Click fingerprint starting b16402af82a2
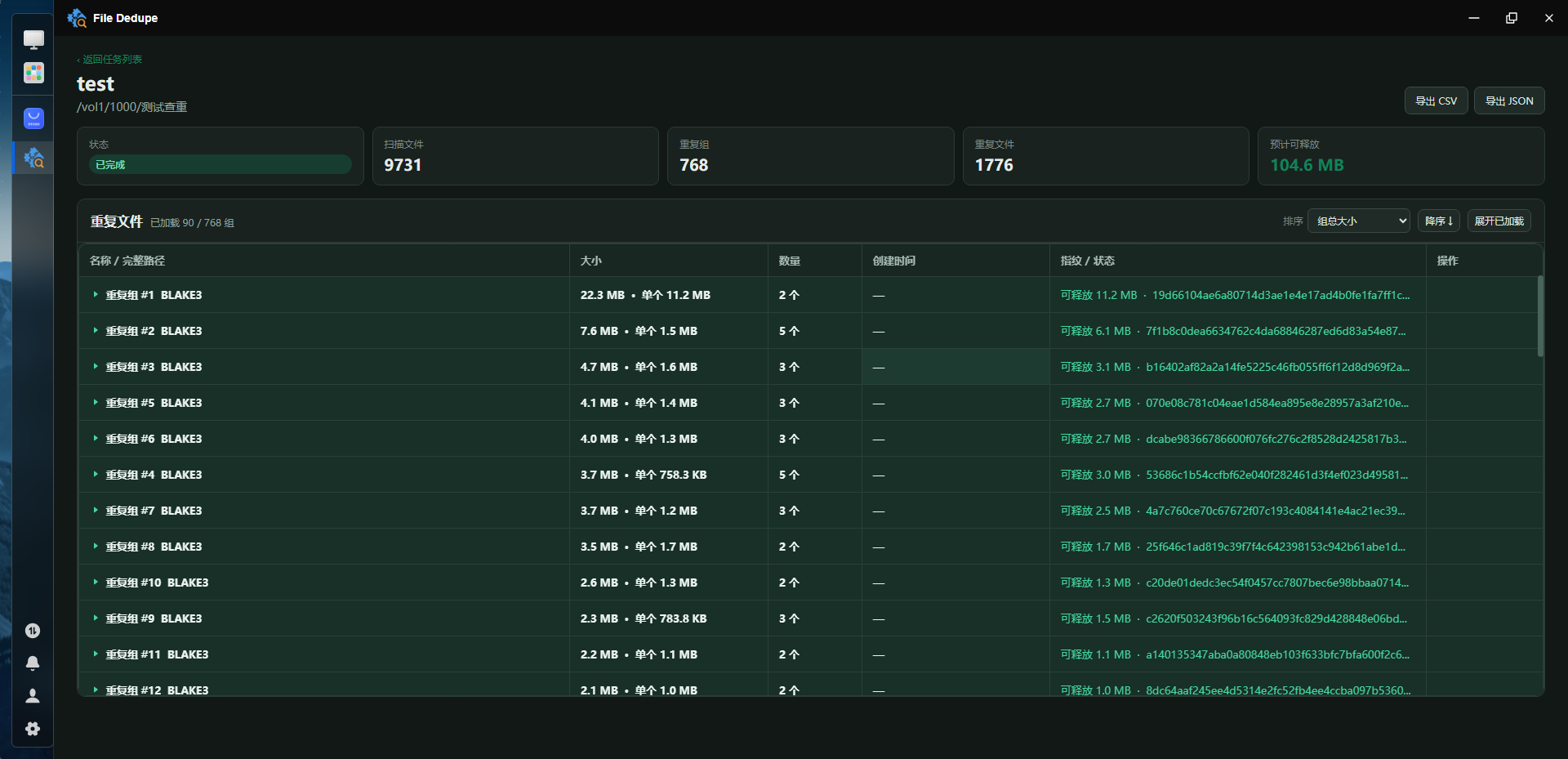This screenshot has height=759, width=1568. coord(1277,367)
